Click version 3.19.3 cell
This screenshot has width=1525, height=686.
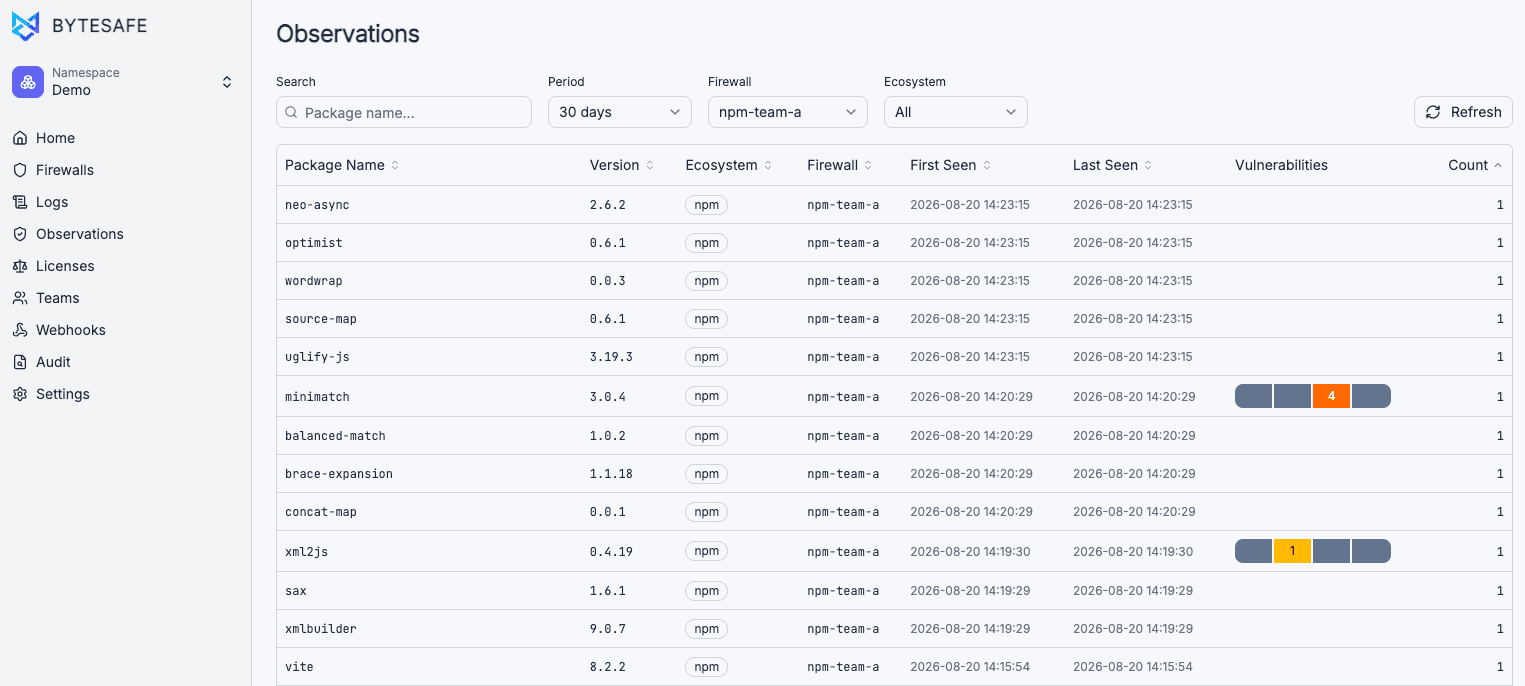click(611, 357)
